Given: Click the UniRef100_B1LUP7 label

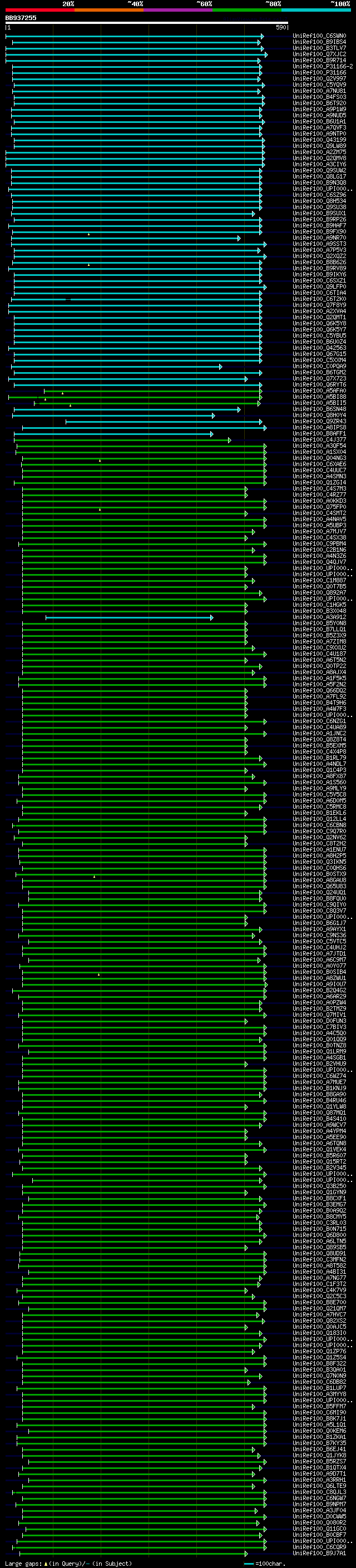Looking at the screenshot, I should click(x=319, y=1387).
